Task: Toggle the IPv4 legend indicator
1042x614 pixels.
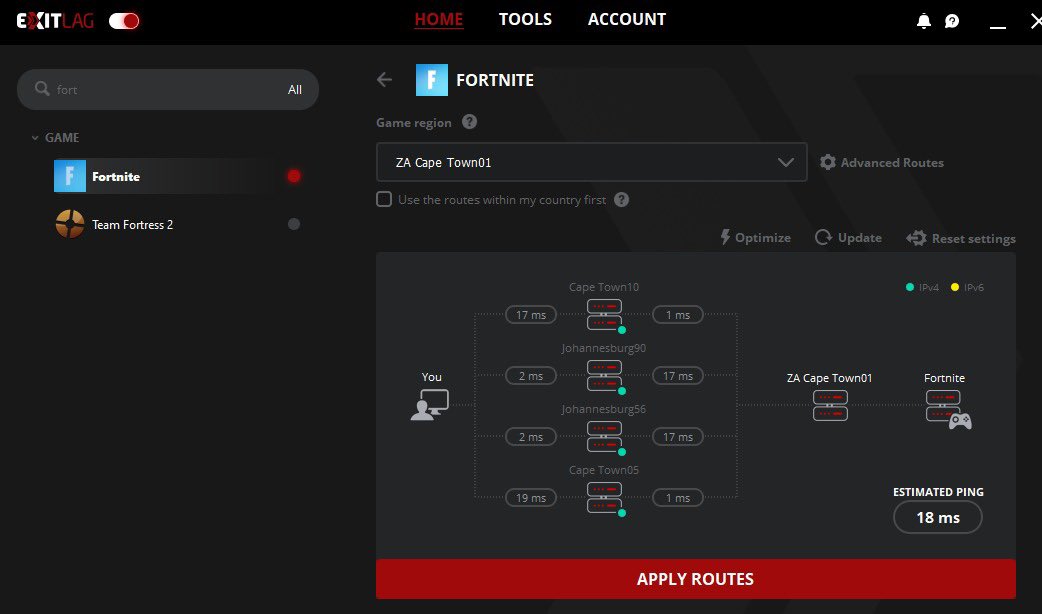Action: (x=910, y=287)
